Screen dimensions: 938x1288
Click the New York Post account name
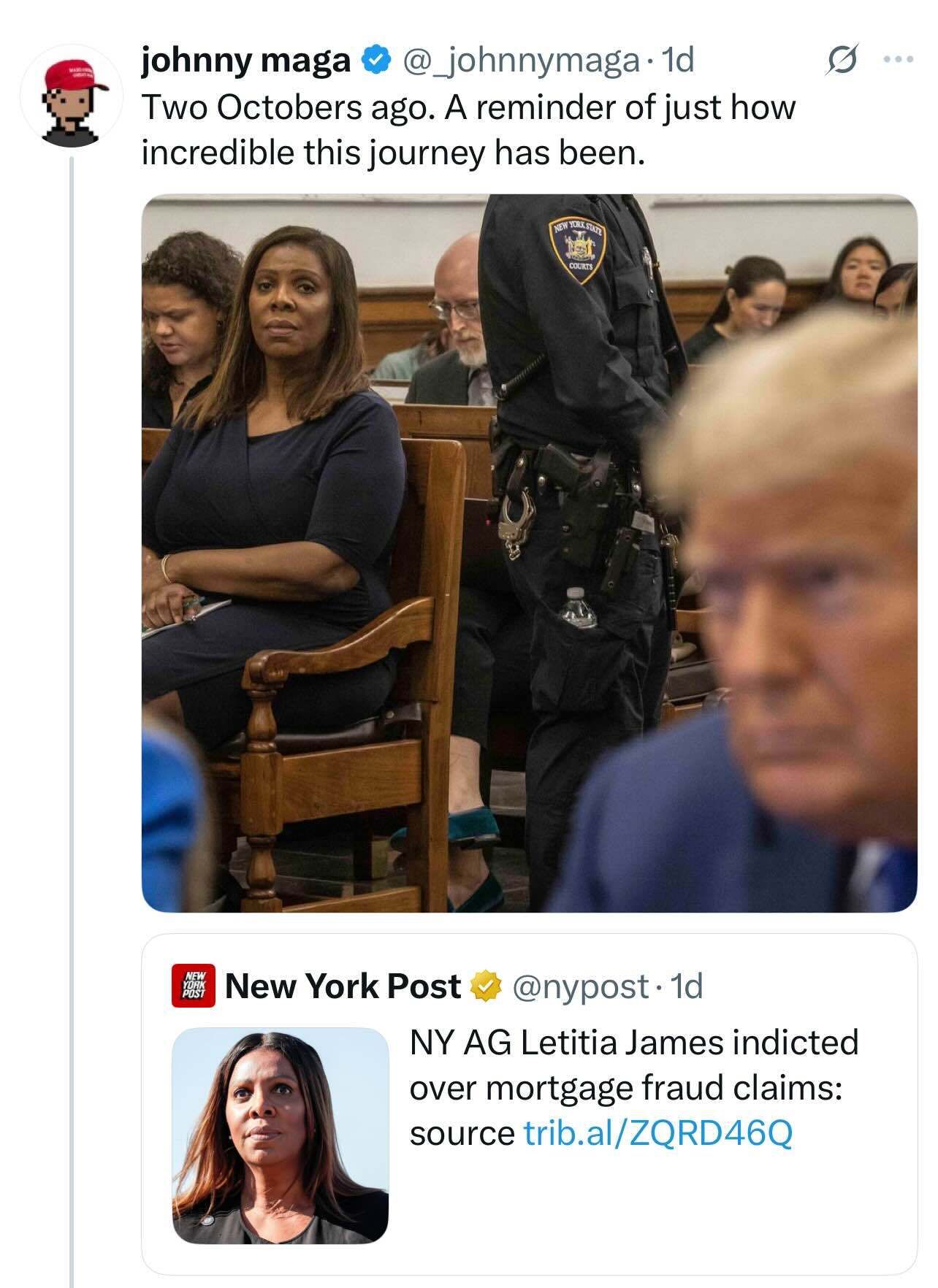pos(343,986)
